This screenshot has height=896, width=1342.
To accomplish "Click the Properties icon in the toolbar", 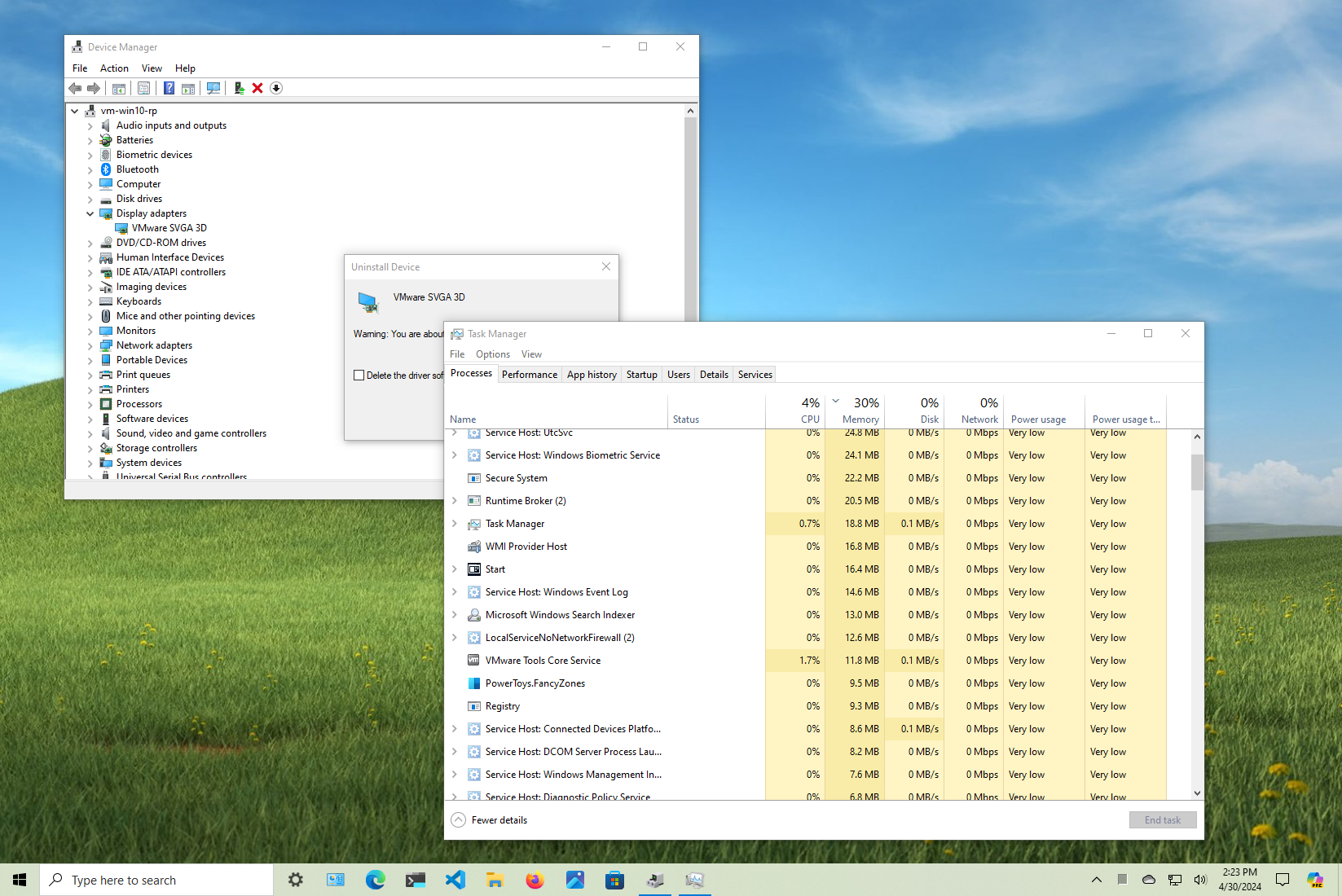I will (144, 88).
